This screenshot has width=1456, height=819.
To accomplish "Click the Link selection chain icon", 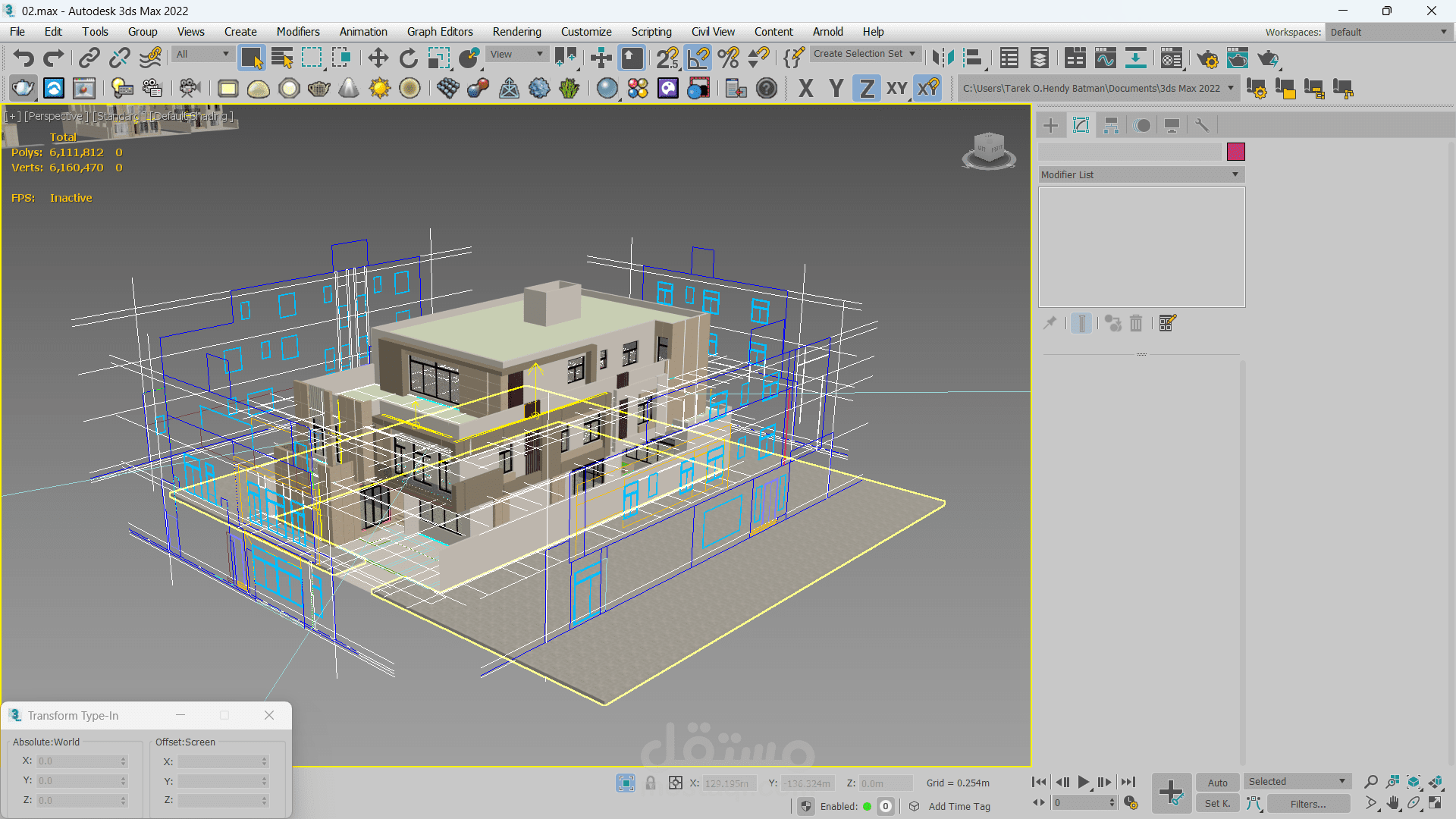I will (89, 58).
